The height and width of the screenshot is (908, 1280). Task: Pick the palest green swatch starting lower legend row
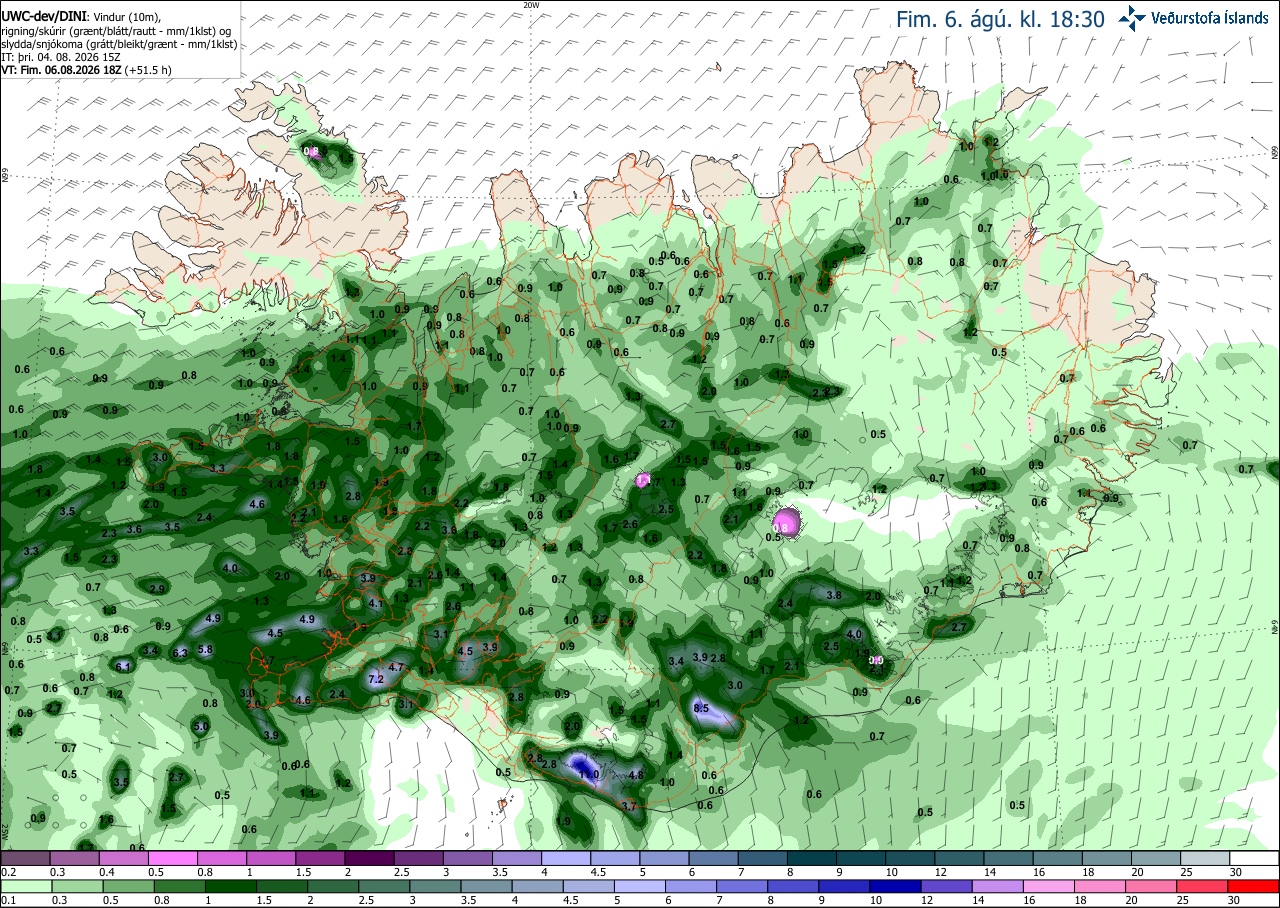tap(25, 886)
